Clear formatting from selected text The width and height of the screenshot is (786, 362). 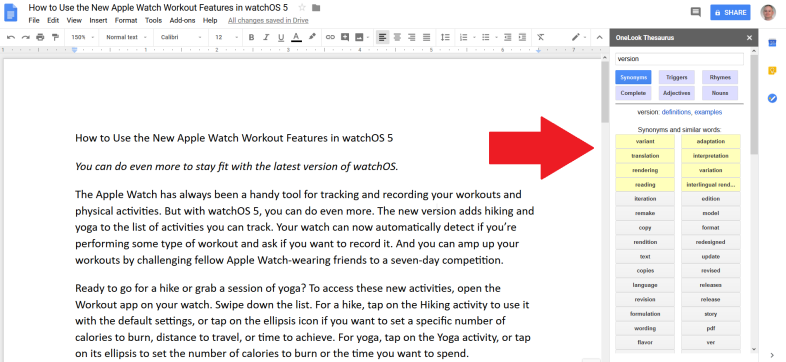(540, 37)
